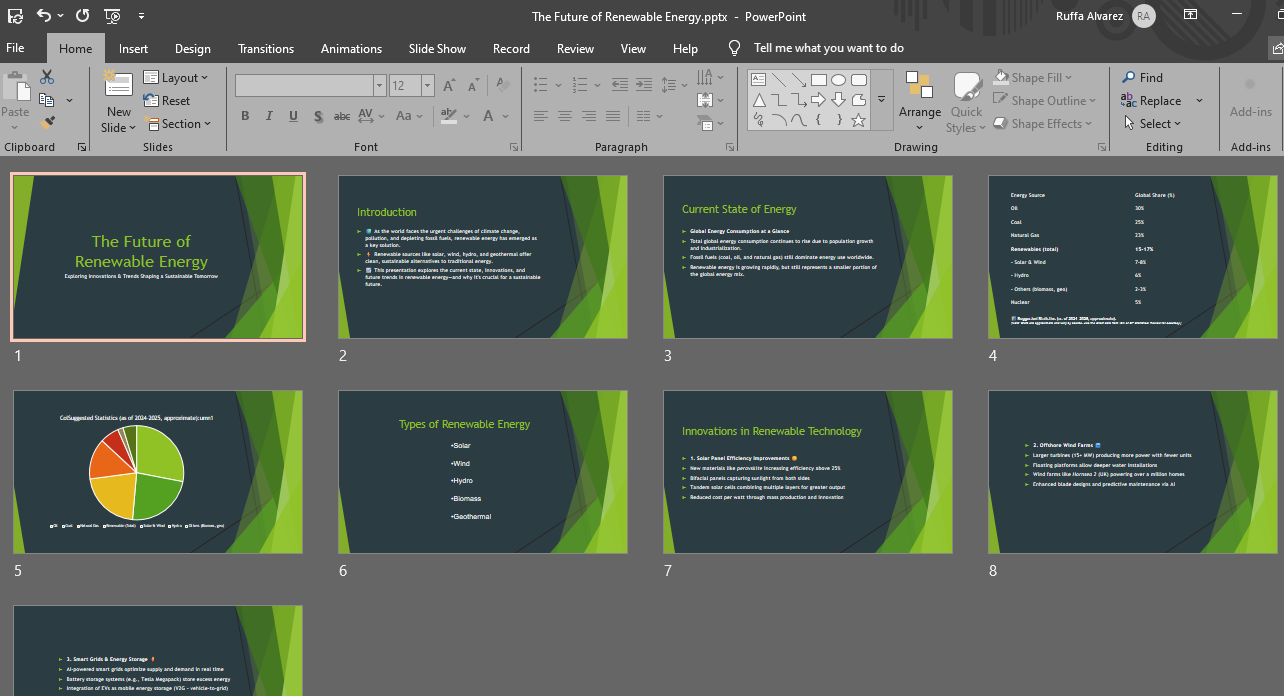
Task: Open the Design ribbon tab
Action: [192, 48]
